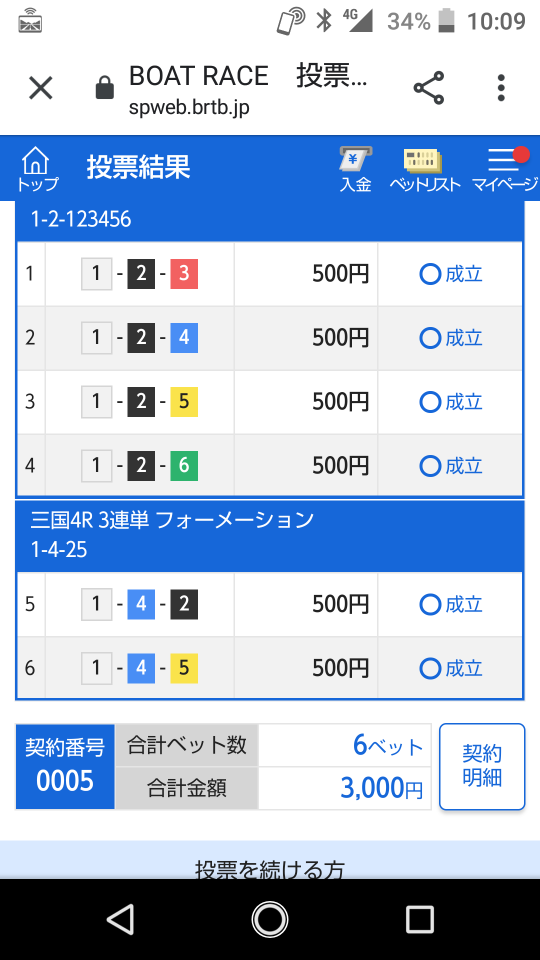Select the 成立 circle for bet 1-4-5
Image resolution: width=540 pixels, height=960 pixels.
[430, 669]
